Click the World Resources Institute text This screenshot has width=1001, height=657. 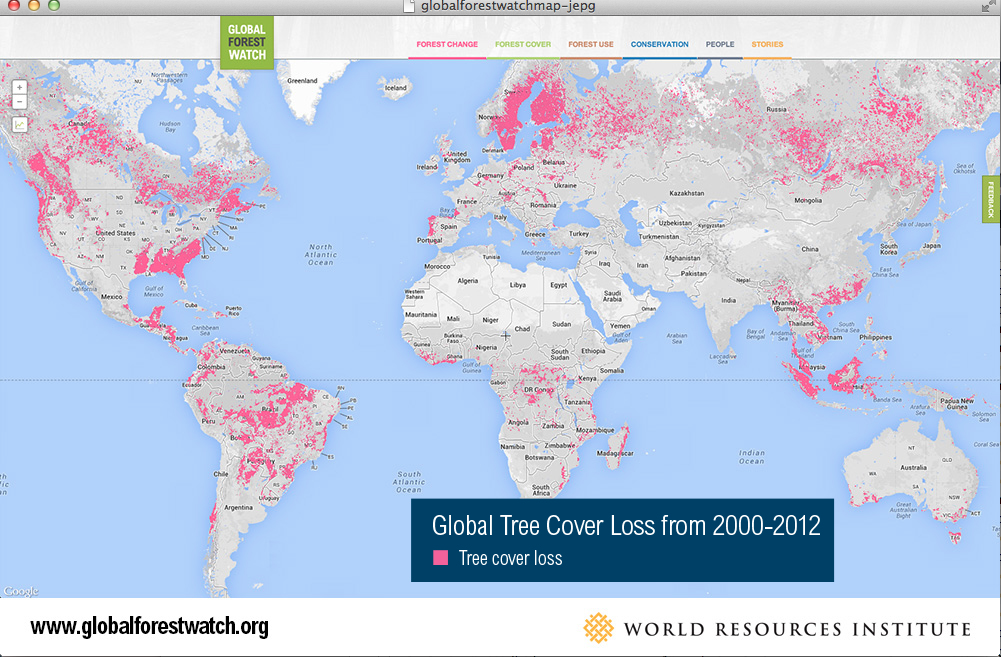coord(797,629)
